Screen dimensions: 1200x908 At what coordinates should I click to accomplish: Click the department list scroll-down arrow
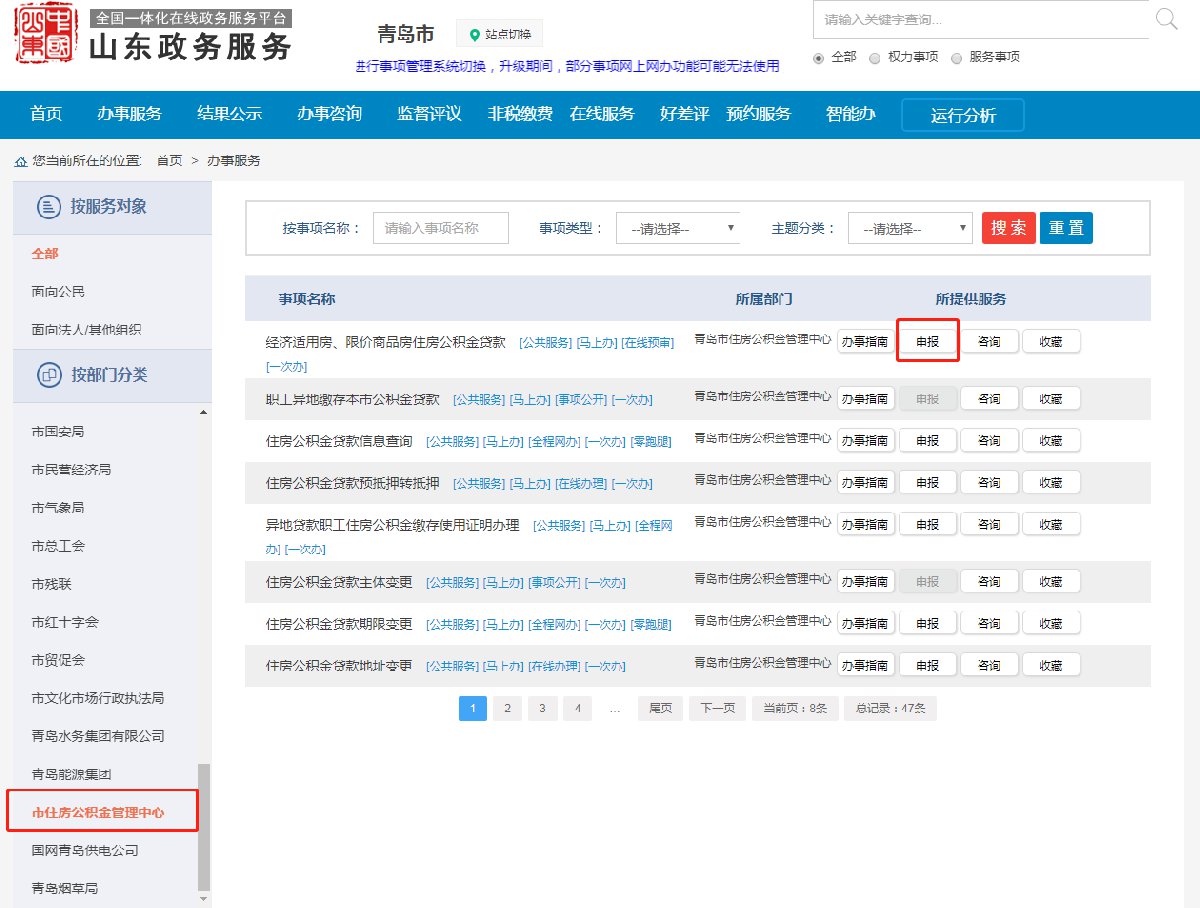205,899
